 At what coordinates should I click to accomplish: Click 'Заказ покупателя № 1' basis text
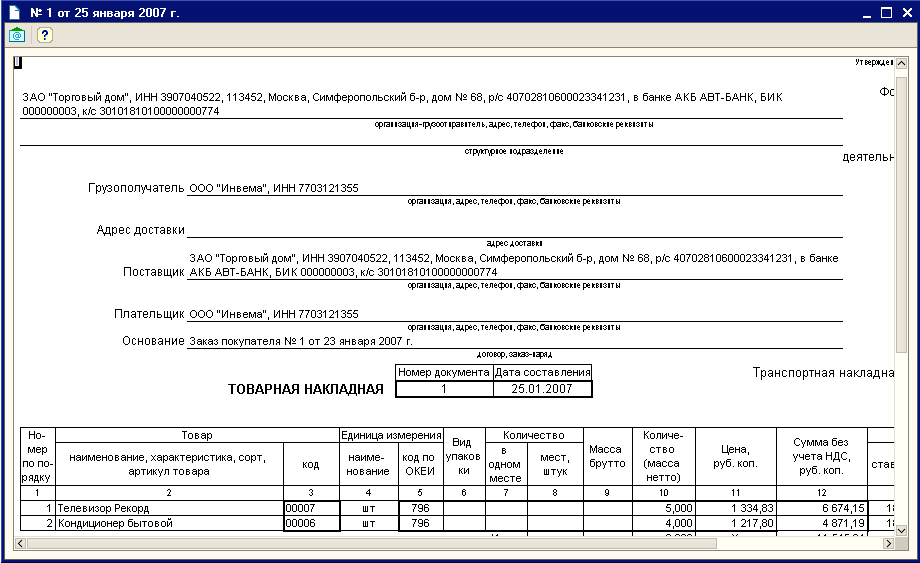tap(301, 341)
